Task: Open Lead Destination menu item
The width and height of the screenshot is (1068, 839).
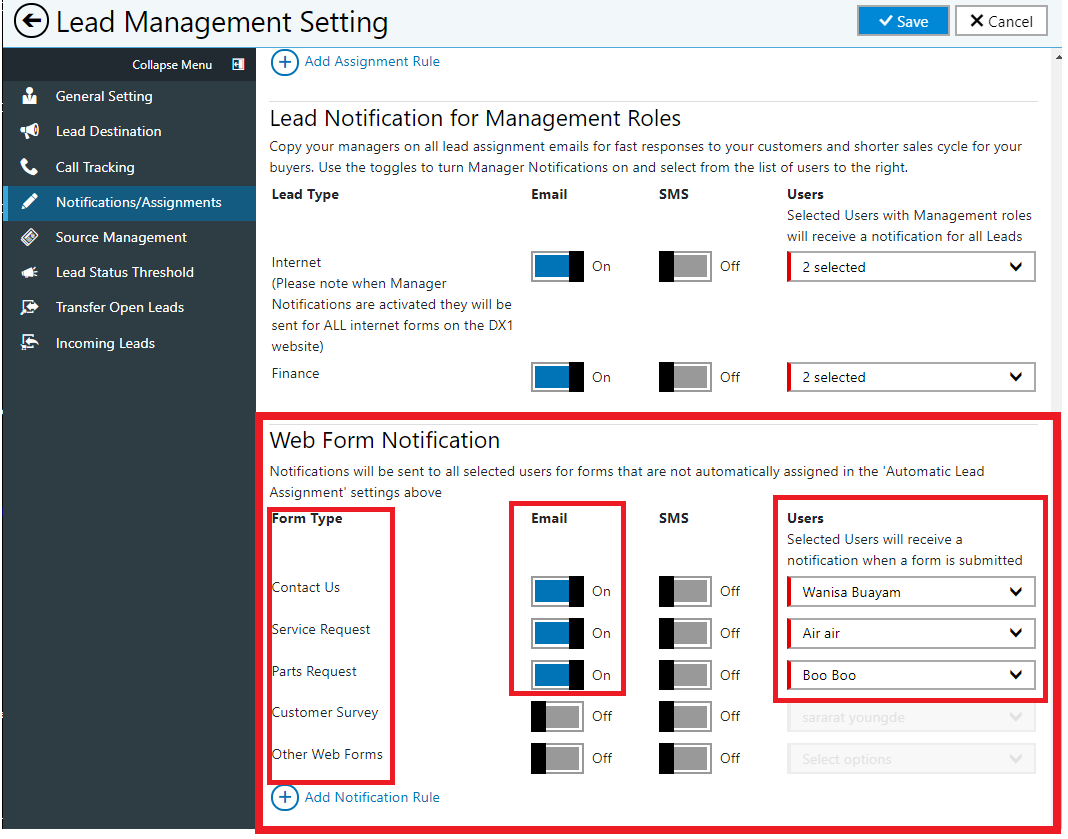Action: click(129, 131)
